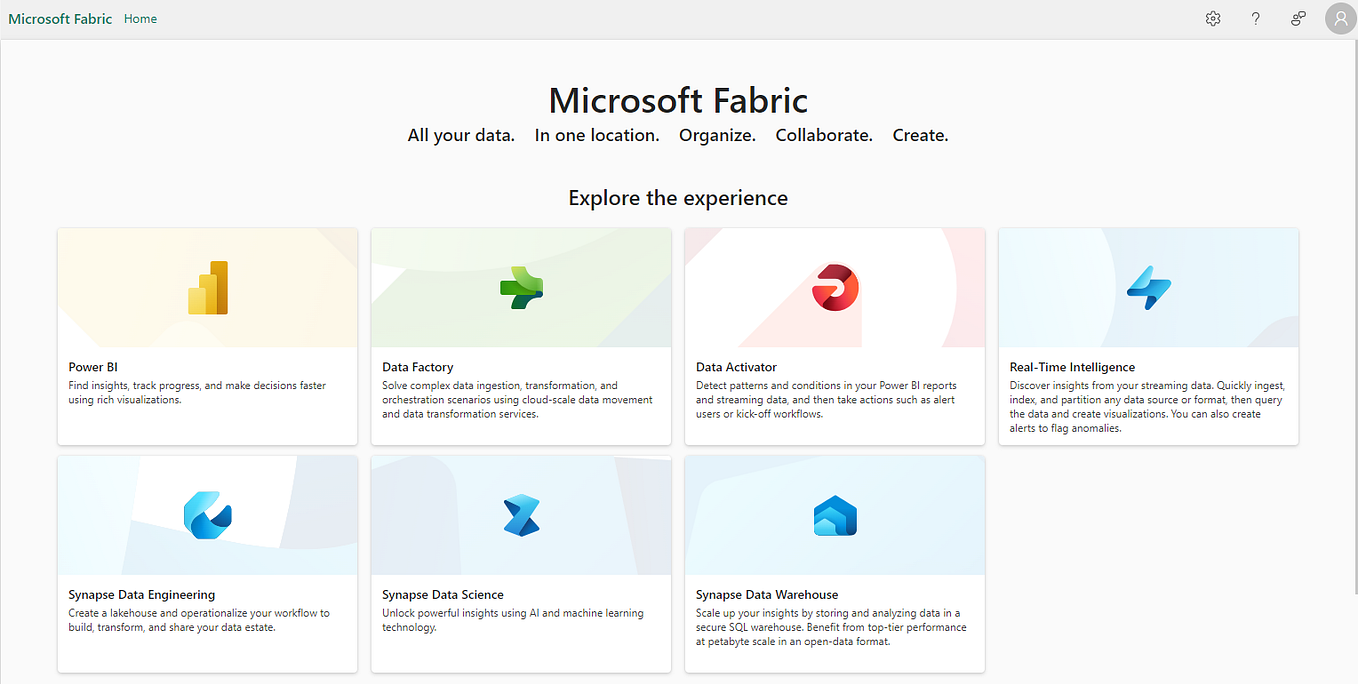The height and width of the screenshot is (684, 1358).
Task: Click the 'Discover insights from your streaming data' text
Action: pos(1148,407)
